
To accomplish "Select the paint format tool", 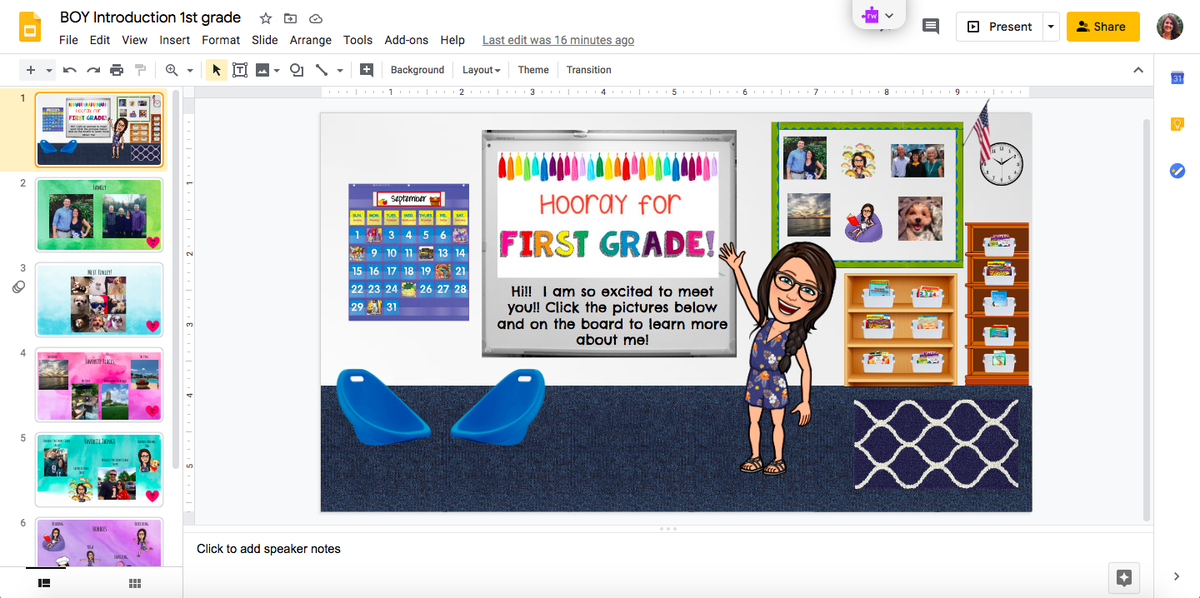I will 140,70.
